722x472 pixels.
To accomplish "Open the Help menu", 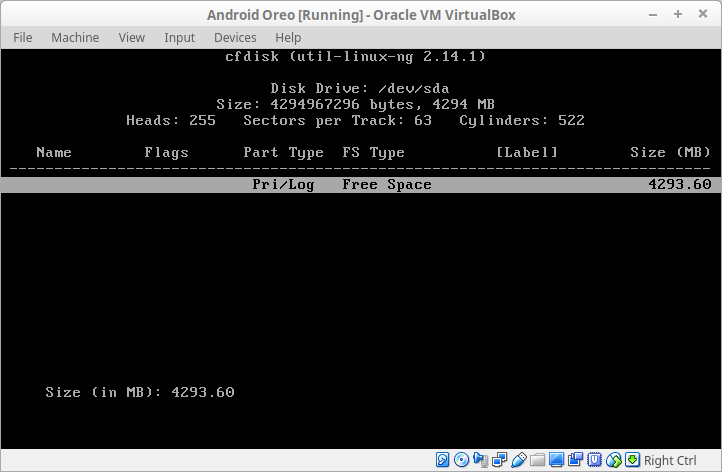I will pos(288,37).
